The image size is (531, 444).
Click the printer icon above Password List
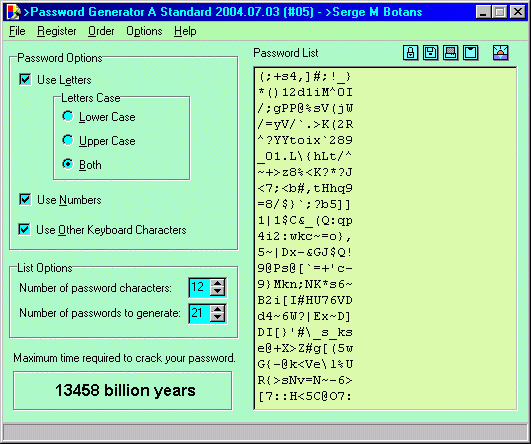[450, 53]
